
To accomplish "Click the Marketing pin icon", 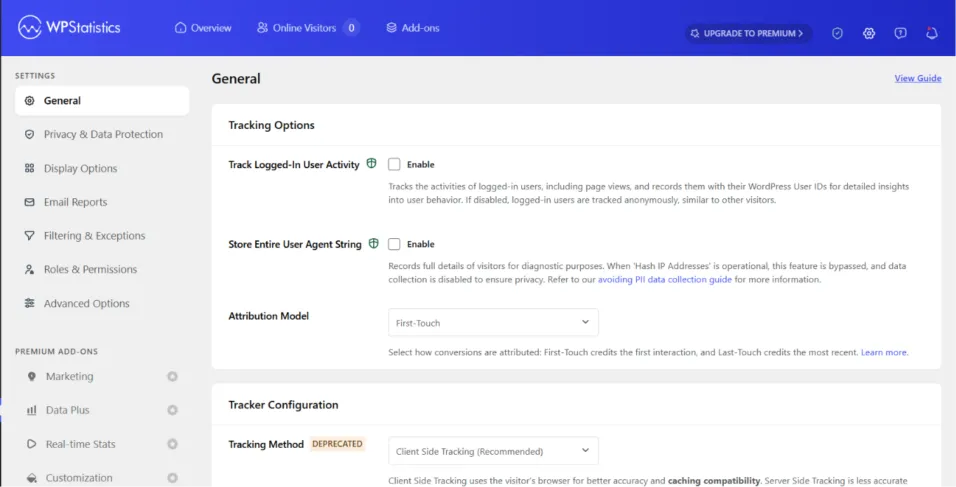I will tap(32, 376).
